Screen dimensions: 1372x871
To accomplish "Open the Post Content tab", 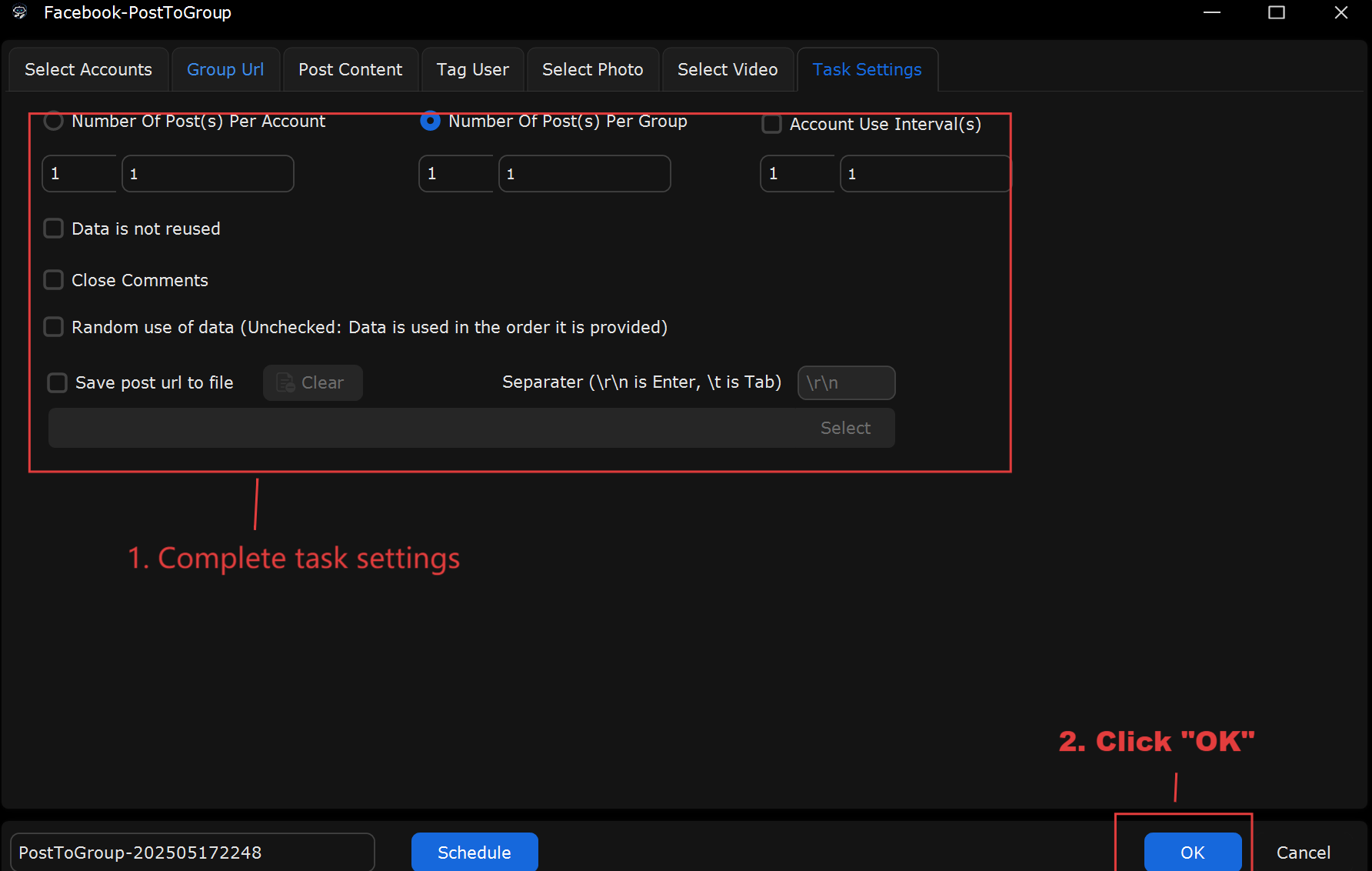I will pos(351,69).
